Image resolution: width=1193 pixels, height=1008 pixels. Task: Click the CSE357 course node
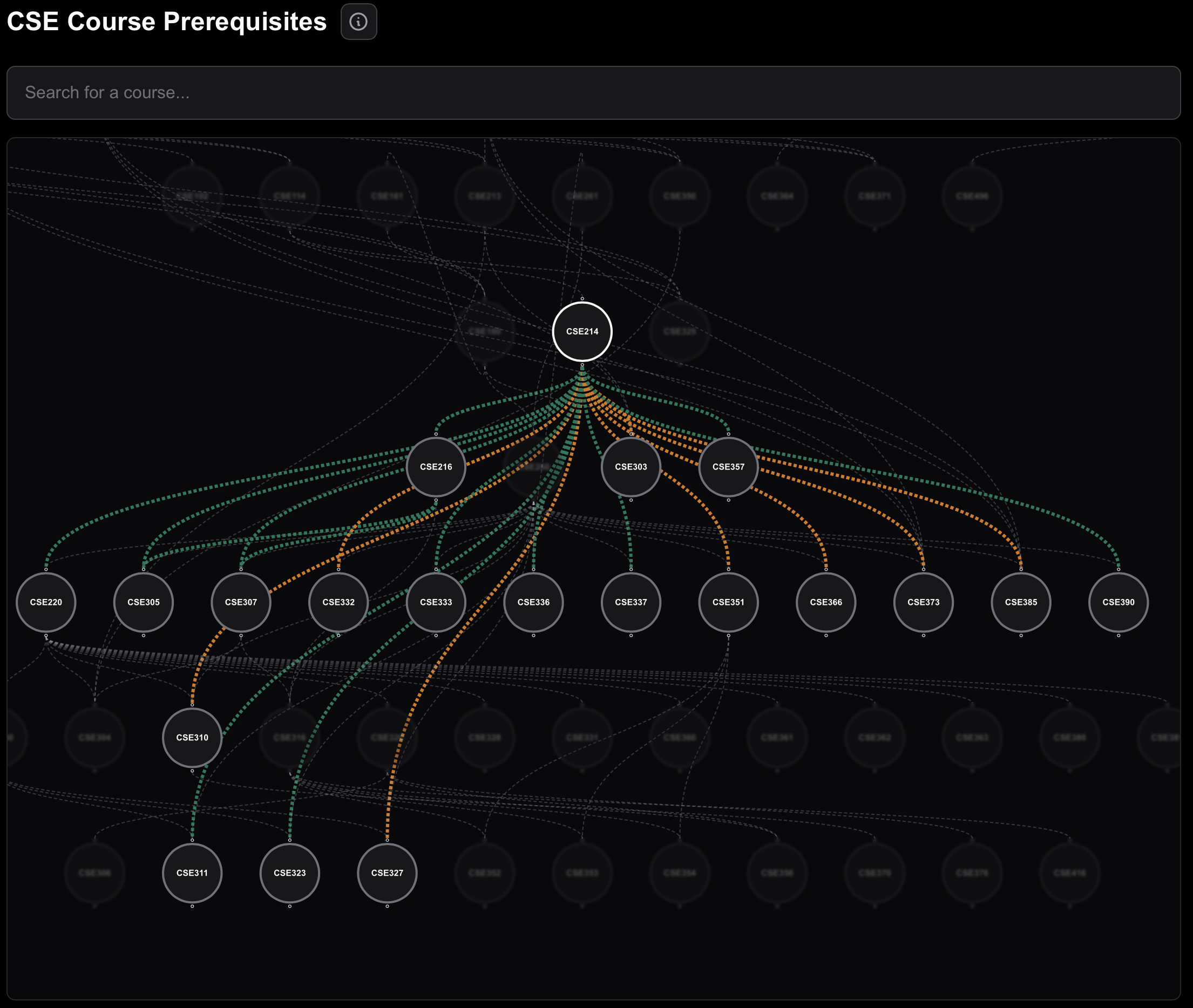728,467
